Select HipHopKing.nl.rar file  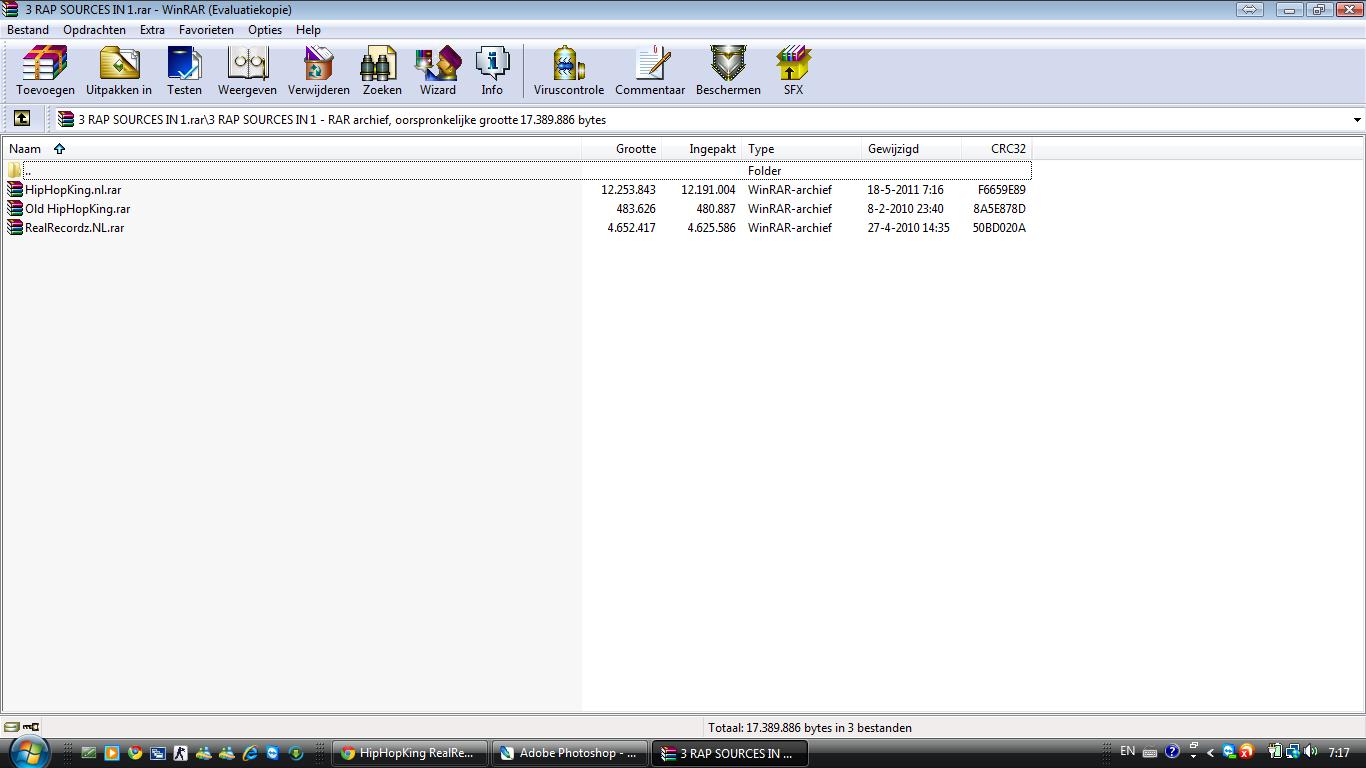coord(73,190)
